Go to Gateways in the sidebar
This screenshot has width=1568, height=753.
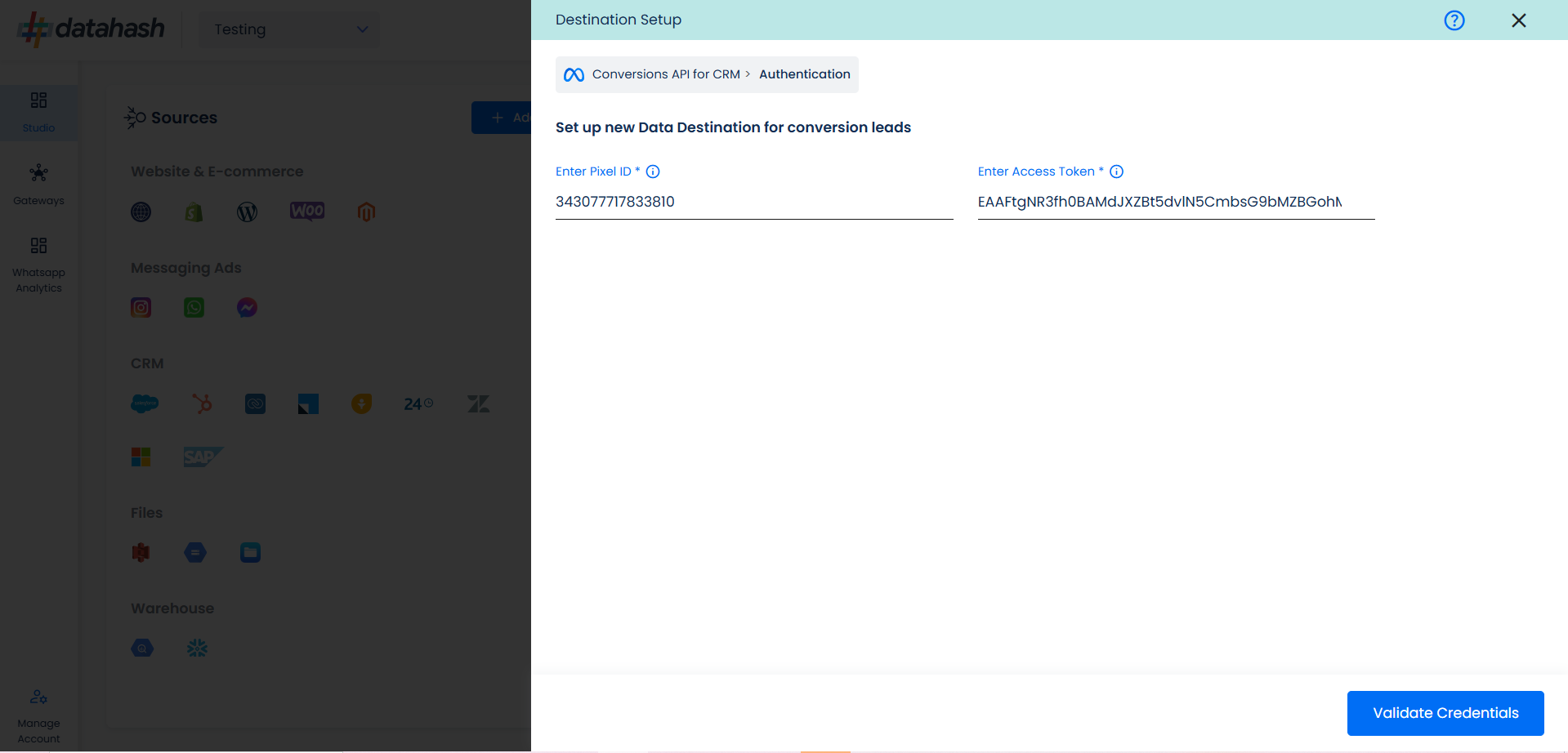click(x=38, y=185)
